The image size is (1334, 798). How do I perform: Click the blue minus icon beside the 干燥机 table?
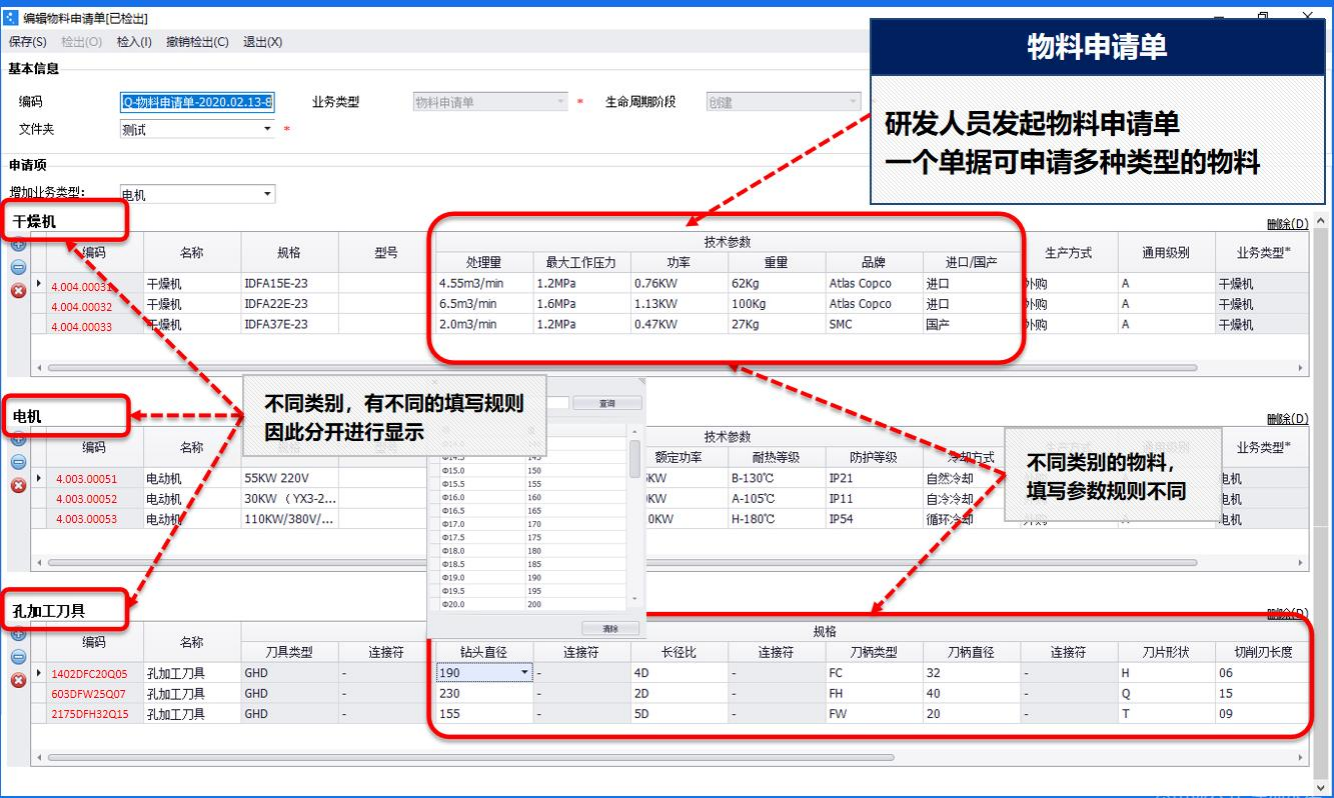point(18,267)
